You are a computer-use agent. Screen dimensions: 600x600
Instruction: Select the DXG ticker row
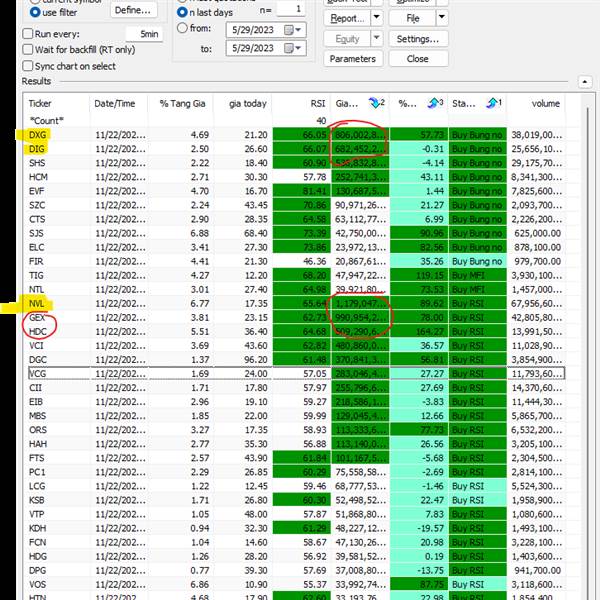[295, 135]
